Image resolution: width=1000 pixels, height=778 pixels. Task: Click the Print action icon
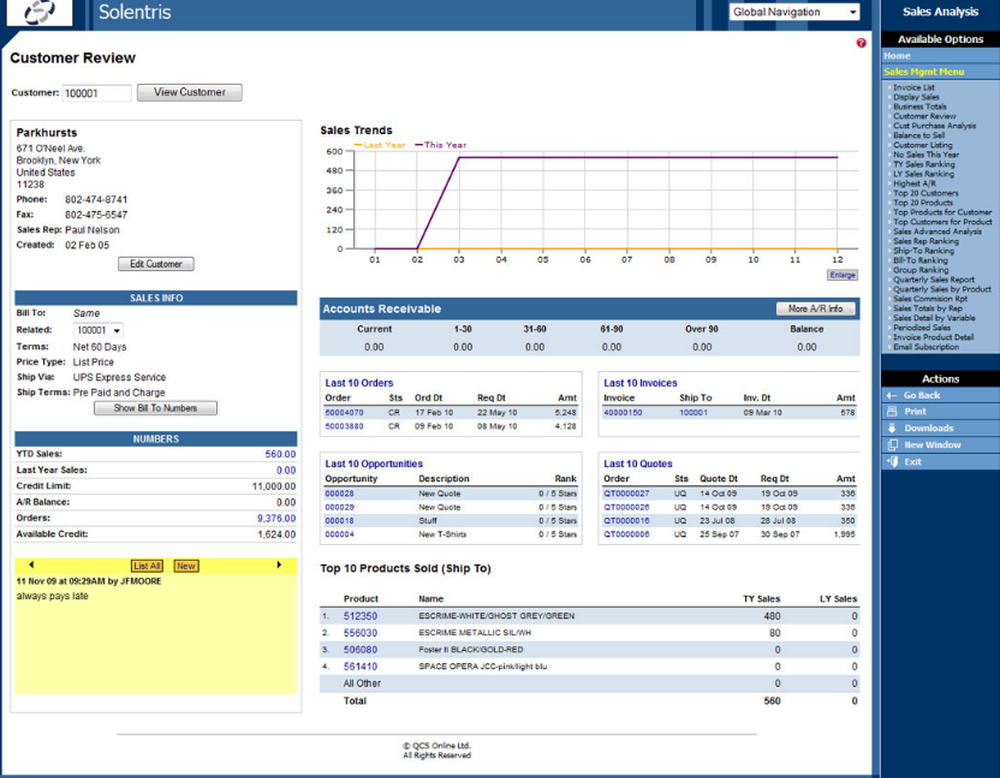891,411
